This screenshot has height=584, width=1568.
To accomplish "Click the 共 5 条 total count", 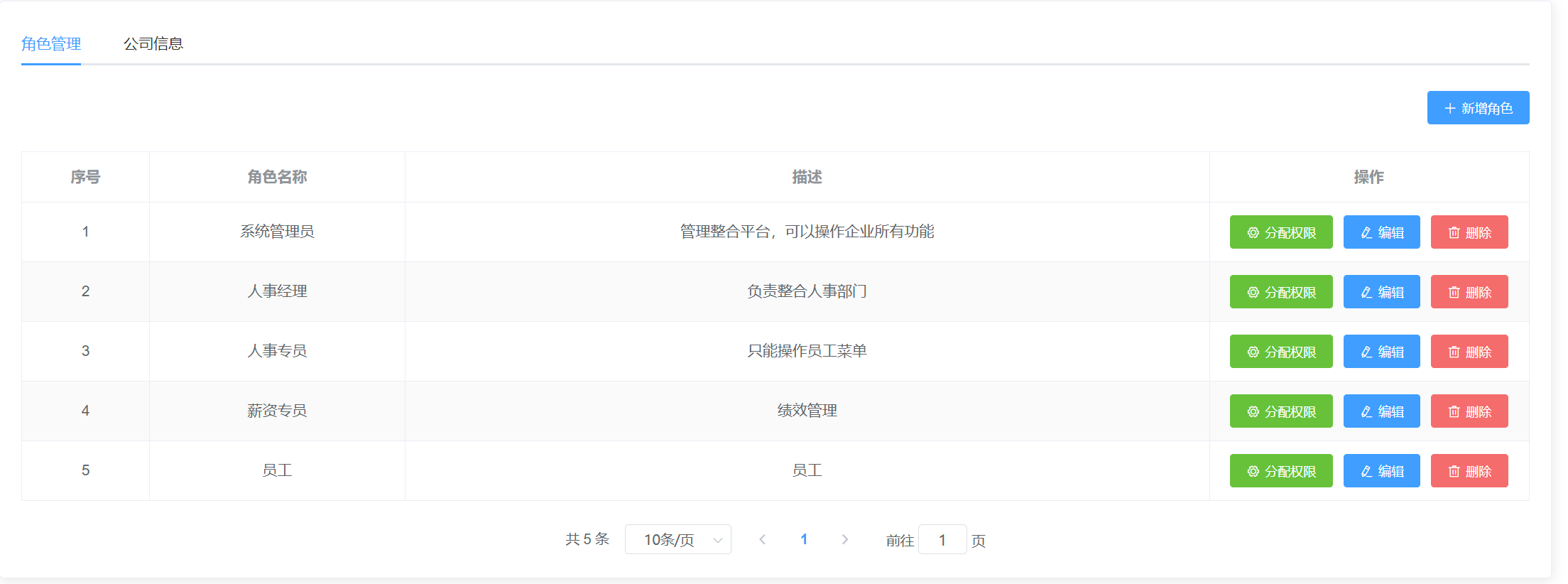I will click(587, 539).
